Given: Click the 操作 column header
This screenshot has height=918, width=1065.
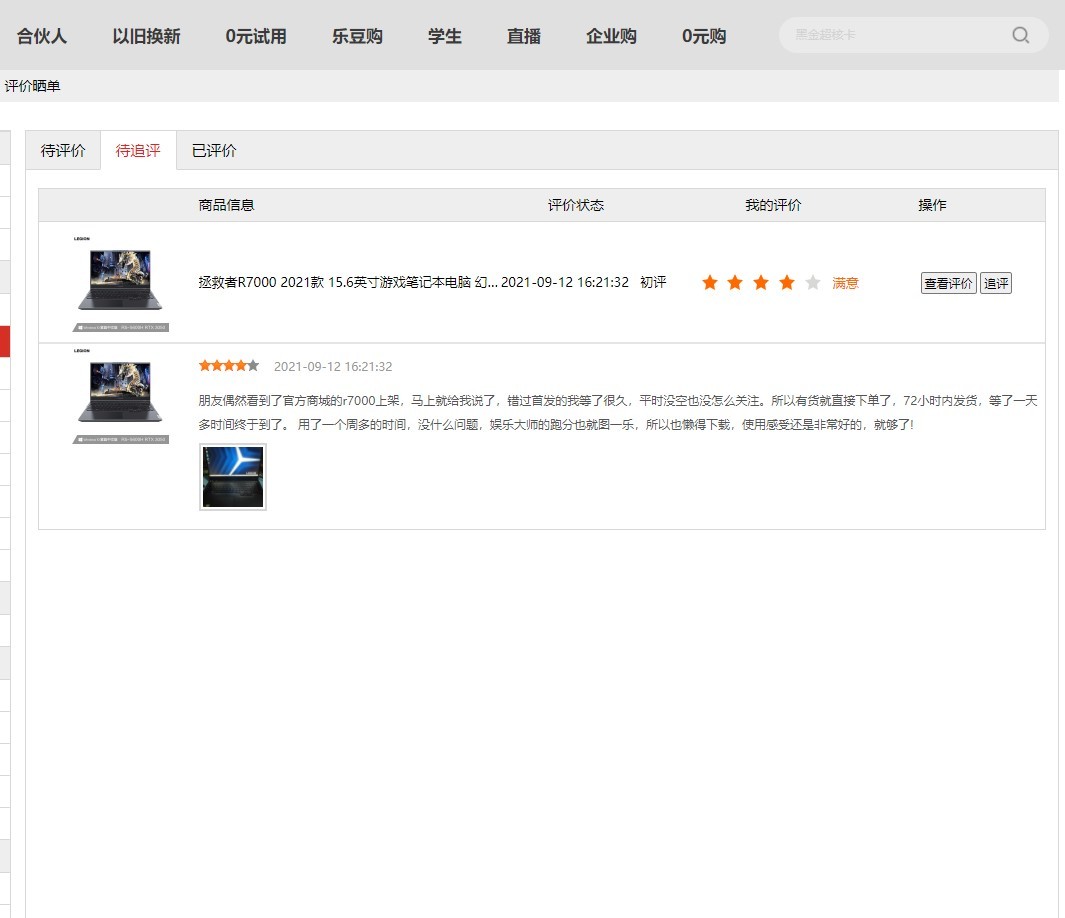Looking at the screenshot, I should pos(932,205).
